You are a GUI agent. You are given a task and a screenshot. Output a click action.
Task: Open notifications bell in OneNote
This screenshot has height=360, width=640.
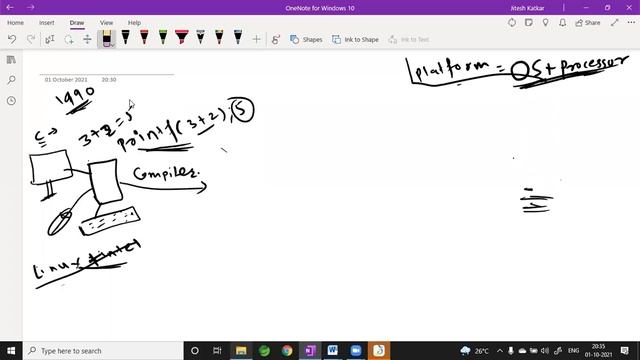tap(562, 23)
